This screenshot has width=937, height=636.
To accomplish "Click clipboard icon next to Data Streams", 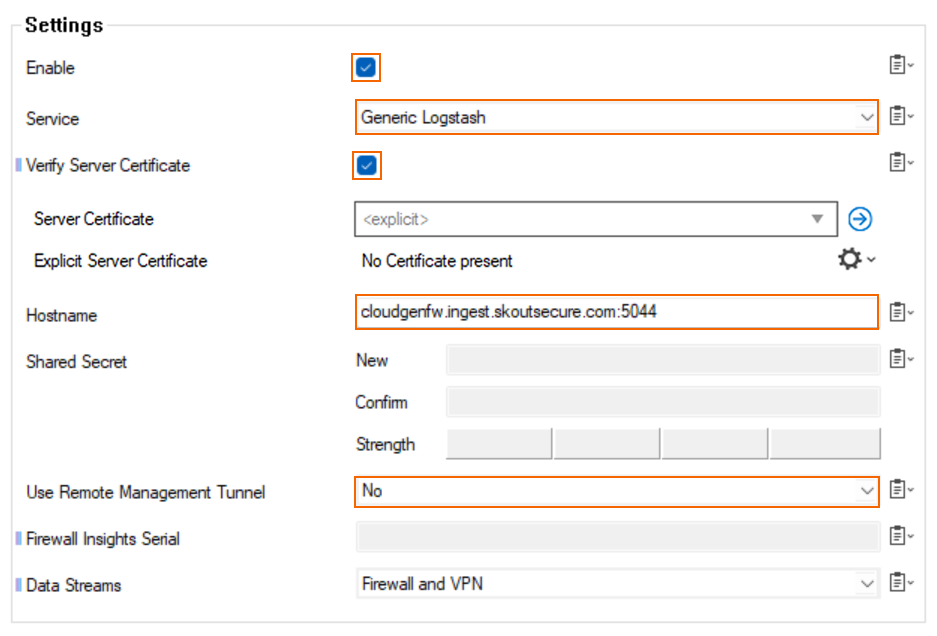I will [901, 582].
